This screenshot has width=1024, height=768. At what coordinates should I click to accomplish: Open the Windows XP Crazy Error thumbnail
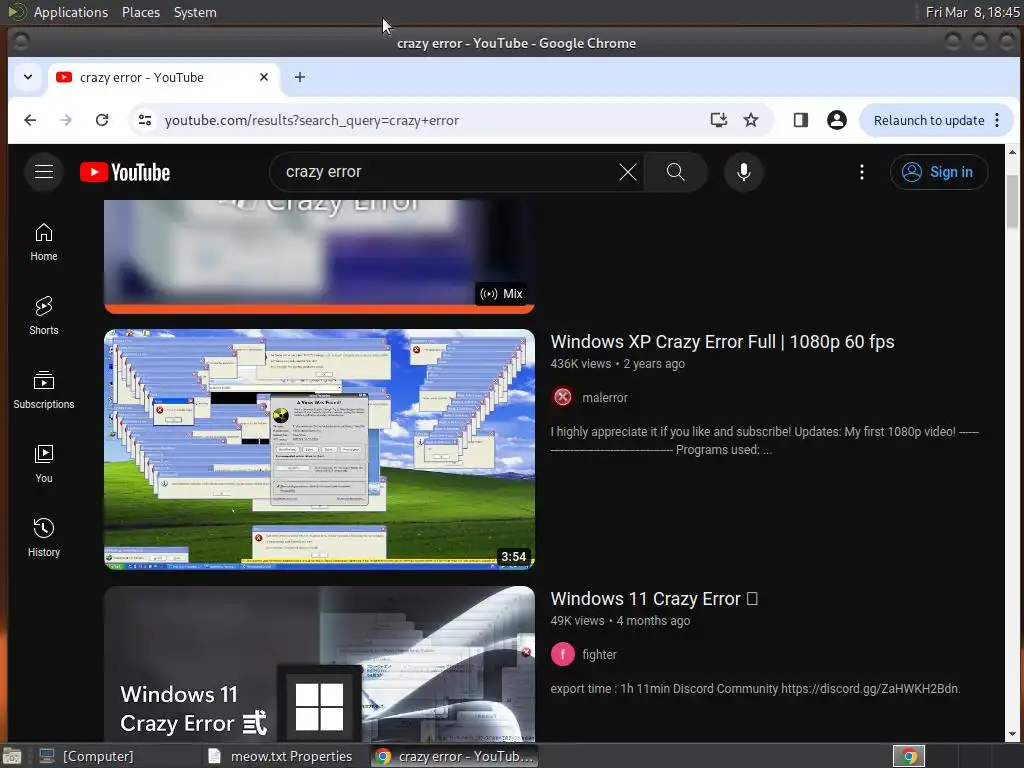click(319, 449)
